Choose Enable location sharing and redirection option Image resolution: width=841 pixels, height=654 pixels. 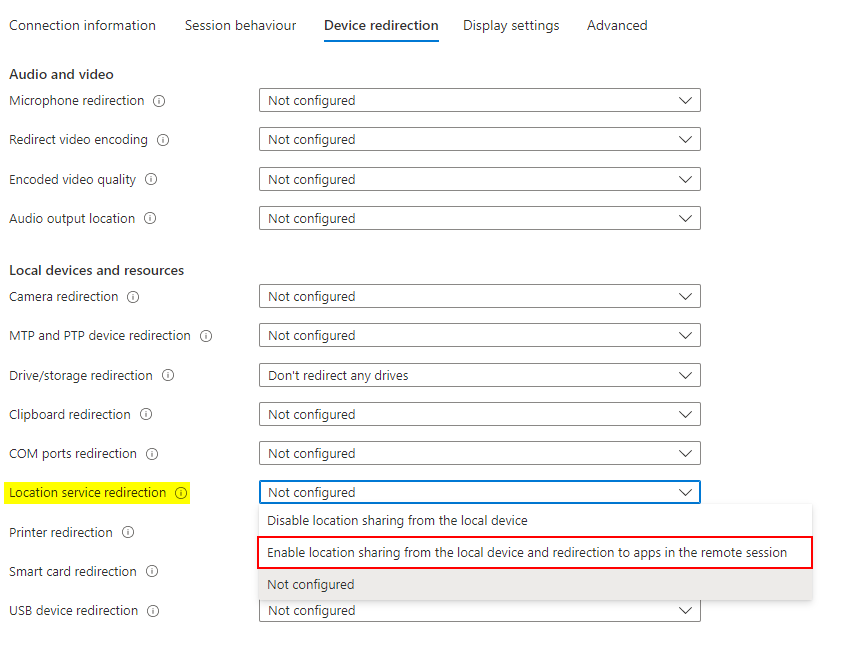click(527, 553)
